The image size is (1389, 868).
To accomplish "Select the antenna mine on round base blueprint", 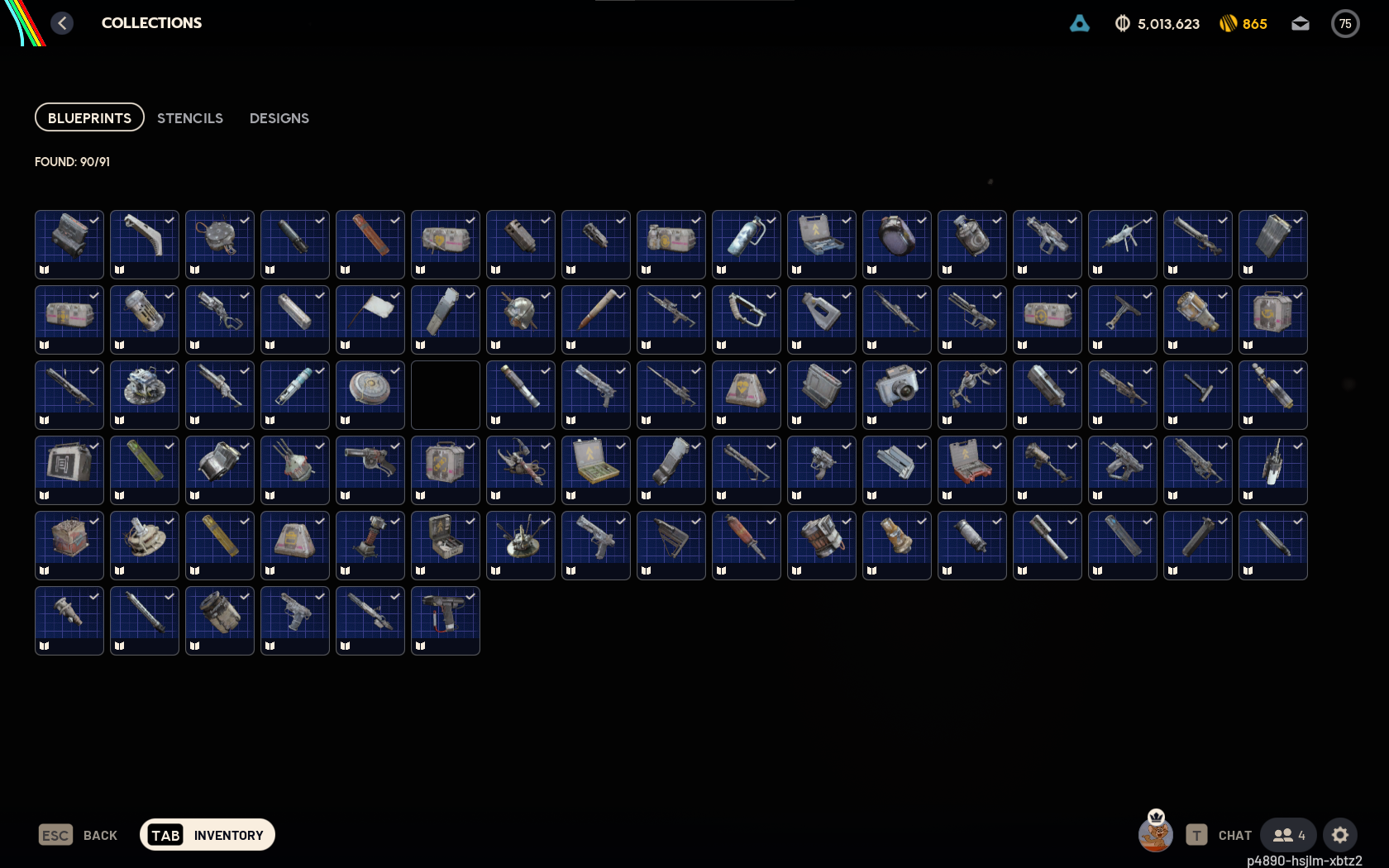I will (521, 546).
